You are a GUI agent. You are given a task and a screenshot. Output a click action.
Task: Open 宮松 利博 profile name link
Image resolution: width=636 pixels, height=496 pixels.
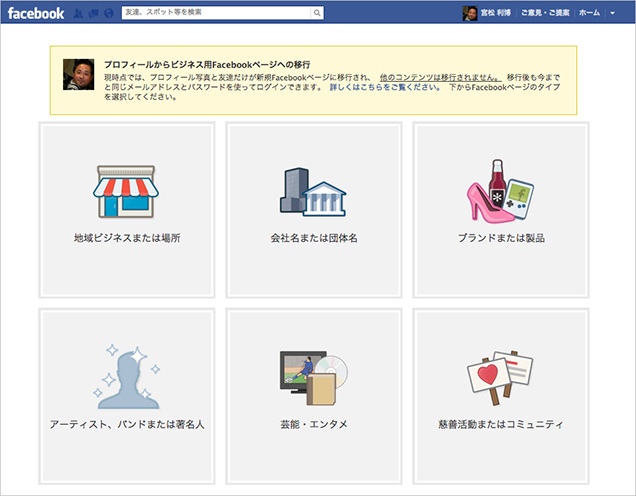click(x=497, y=13)
